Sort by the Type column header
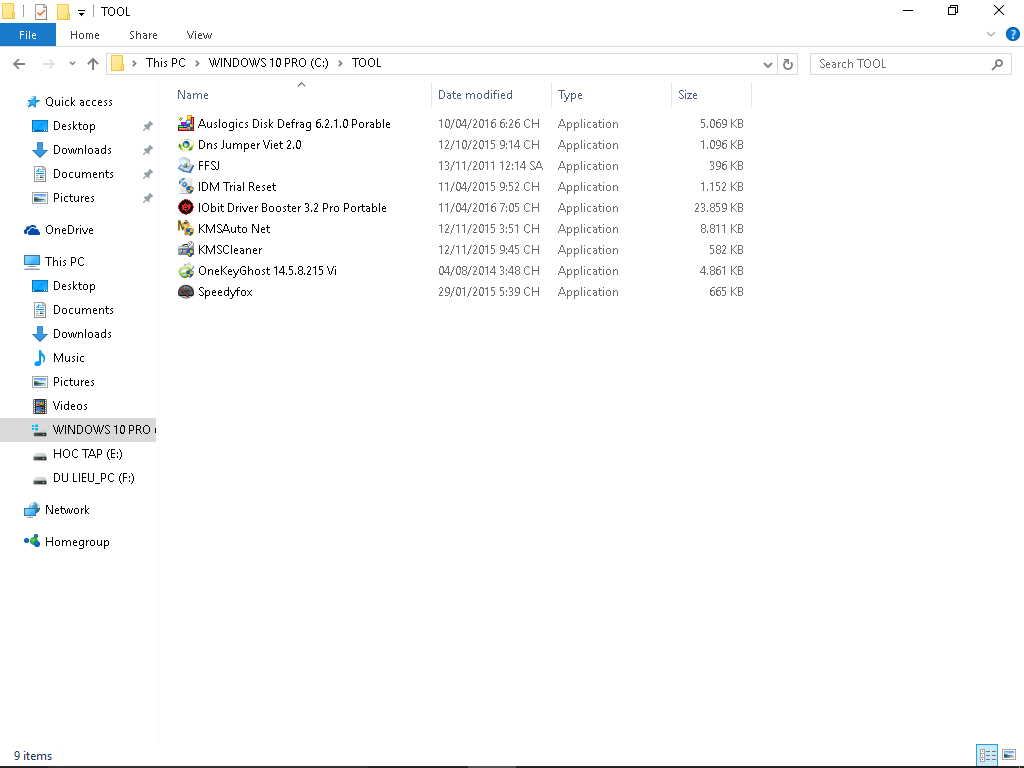1024x768 pixels. point(611,95)
